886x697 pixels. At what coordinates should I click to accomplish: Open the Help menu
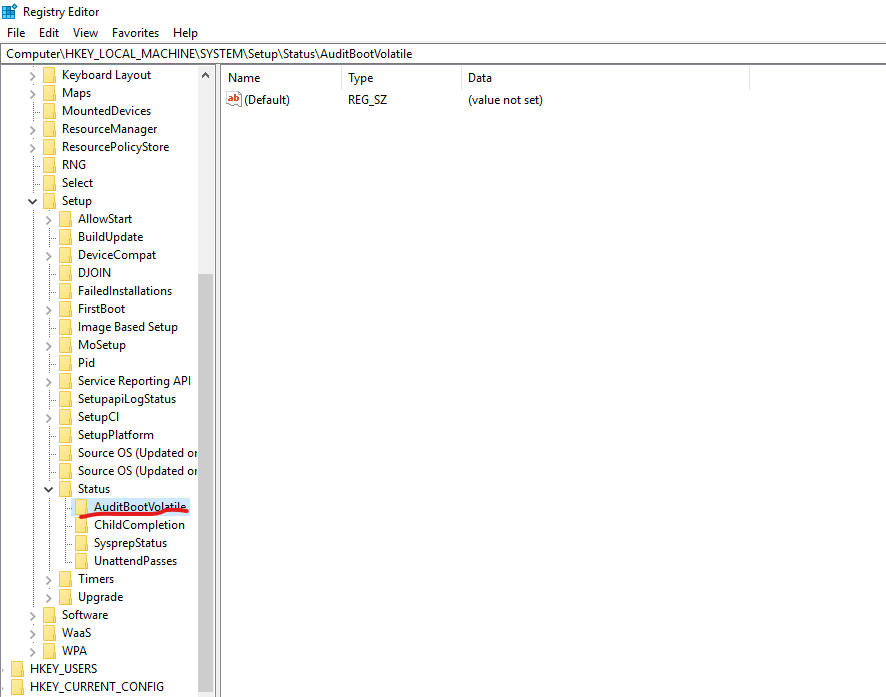pyautogui.click(x=185, y=33)
